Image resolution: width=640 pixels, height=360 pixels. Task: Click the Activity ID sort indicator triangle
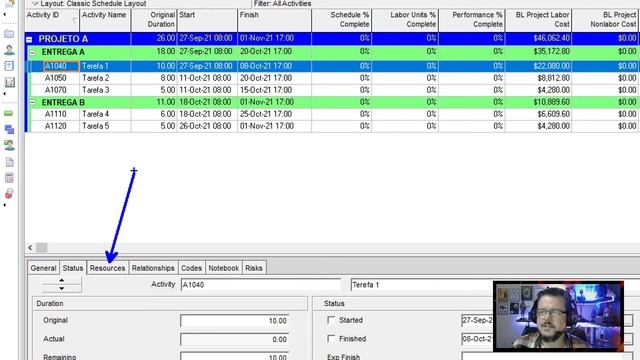pyautogui.click(x=75, y=20)
